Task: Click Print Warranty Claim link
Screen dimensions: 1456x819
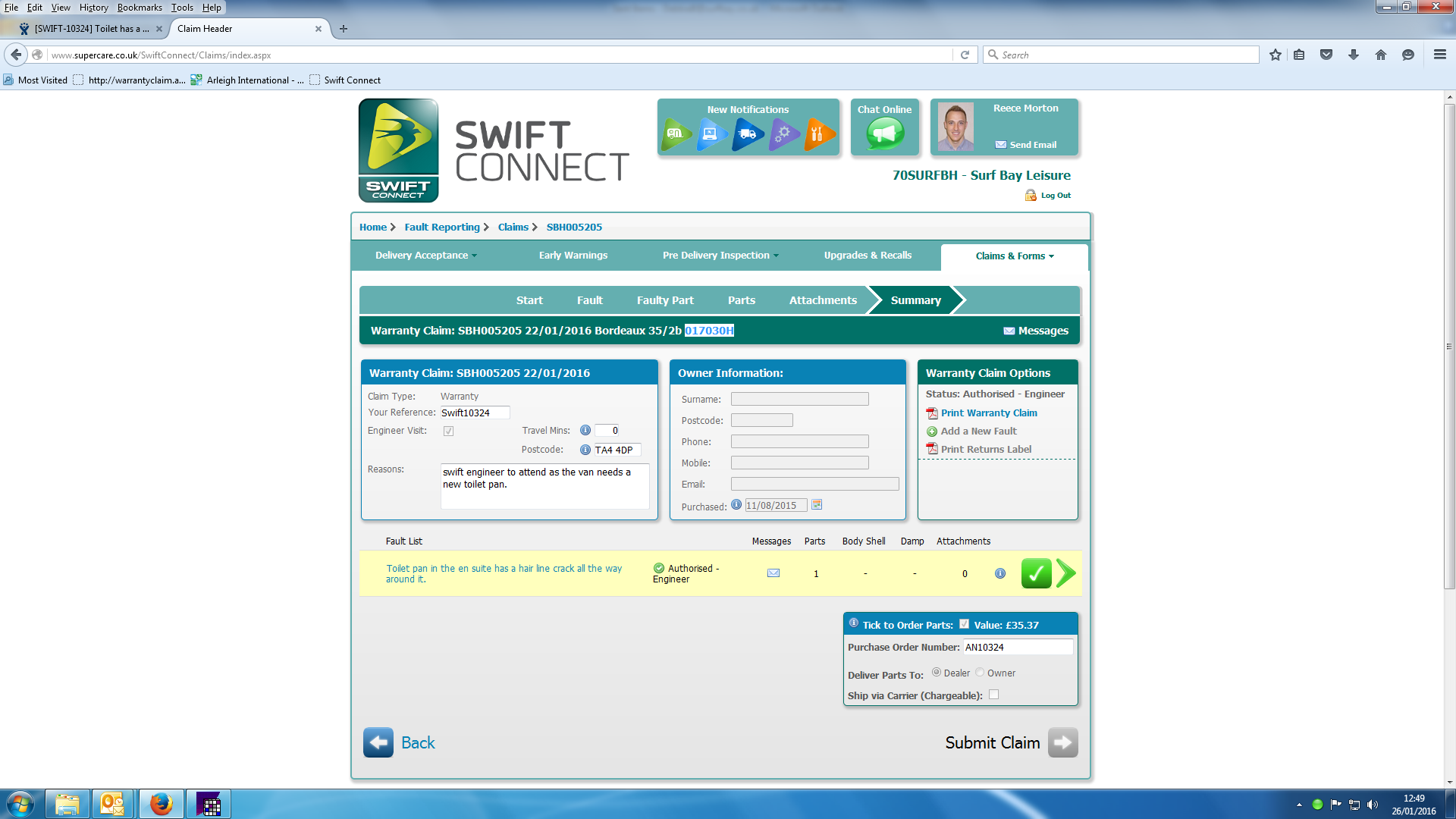Action: pyautogui.click(x=988, y=413)
